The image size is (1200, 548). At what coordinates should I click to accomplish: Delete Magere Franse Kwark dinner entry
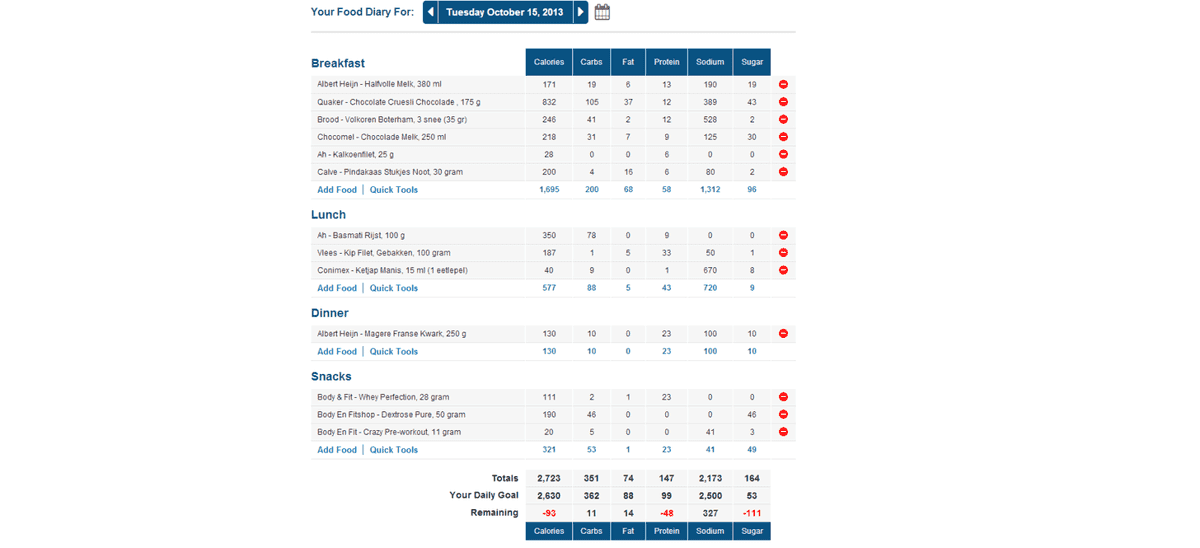(x=783, y=334)
